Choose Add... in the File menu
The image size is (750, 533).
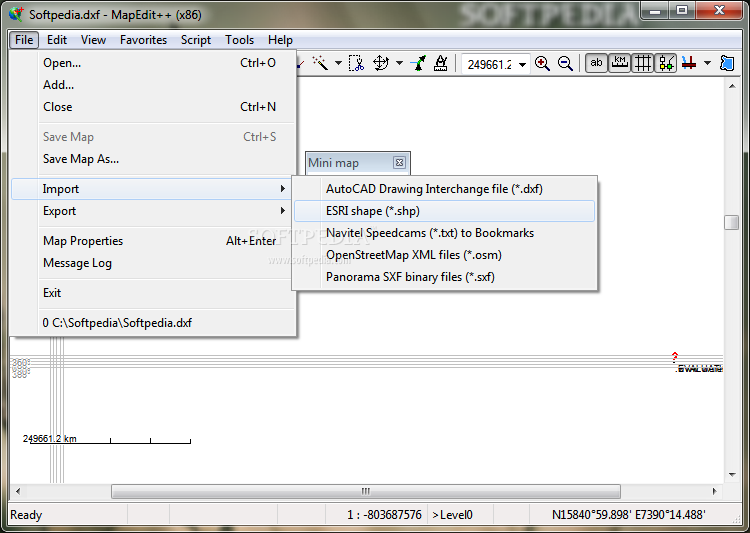pos(153,85)
